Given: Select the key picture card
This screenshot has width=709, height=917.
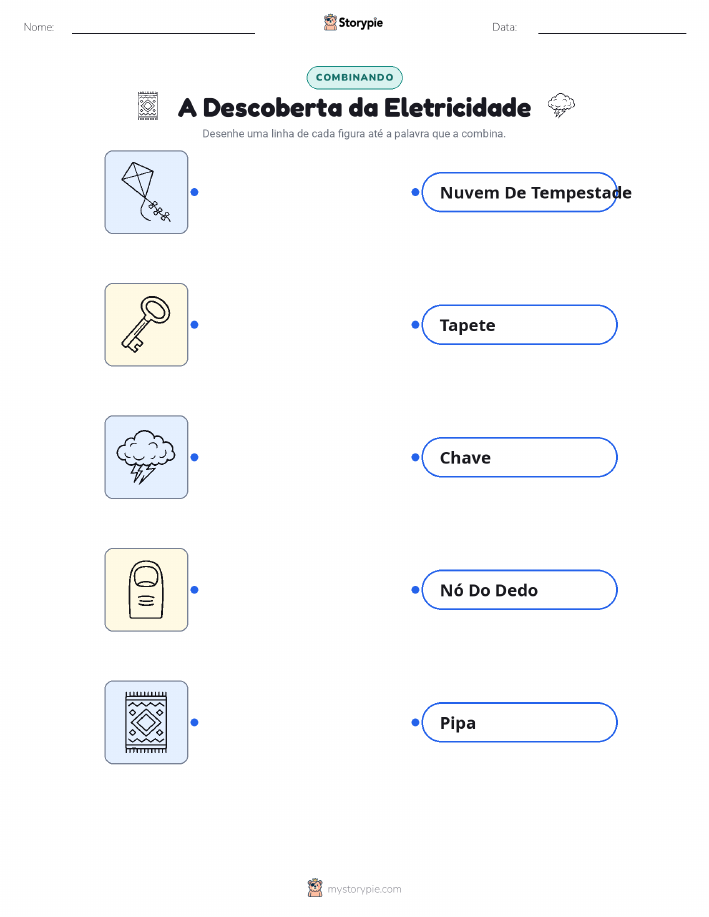Looking at the screenshot, I should point(146,325).
